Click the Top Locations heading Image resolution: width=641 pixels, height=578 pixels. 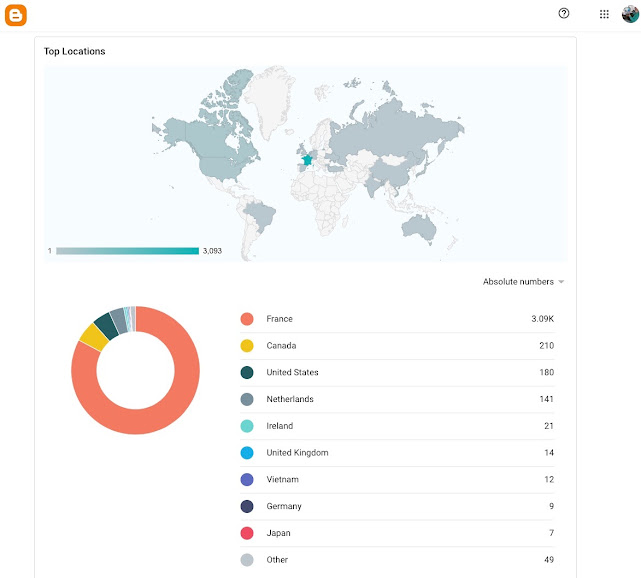74,52
